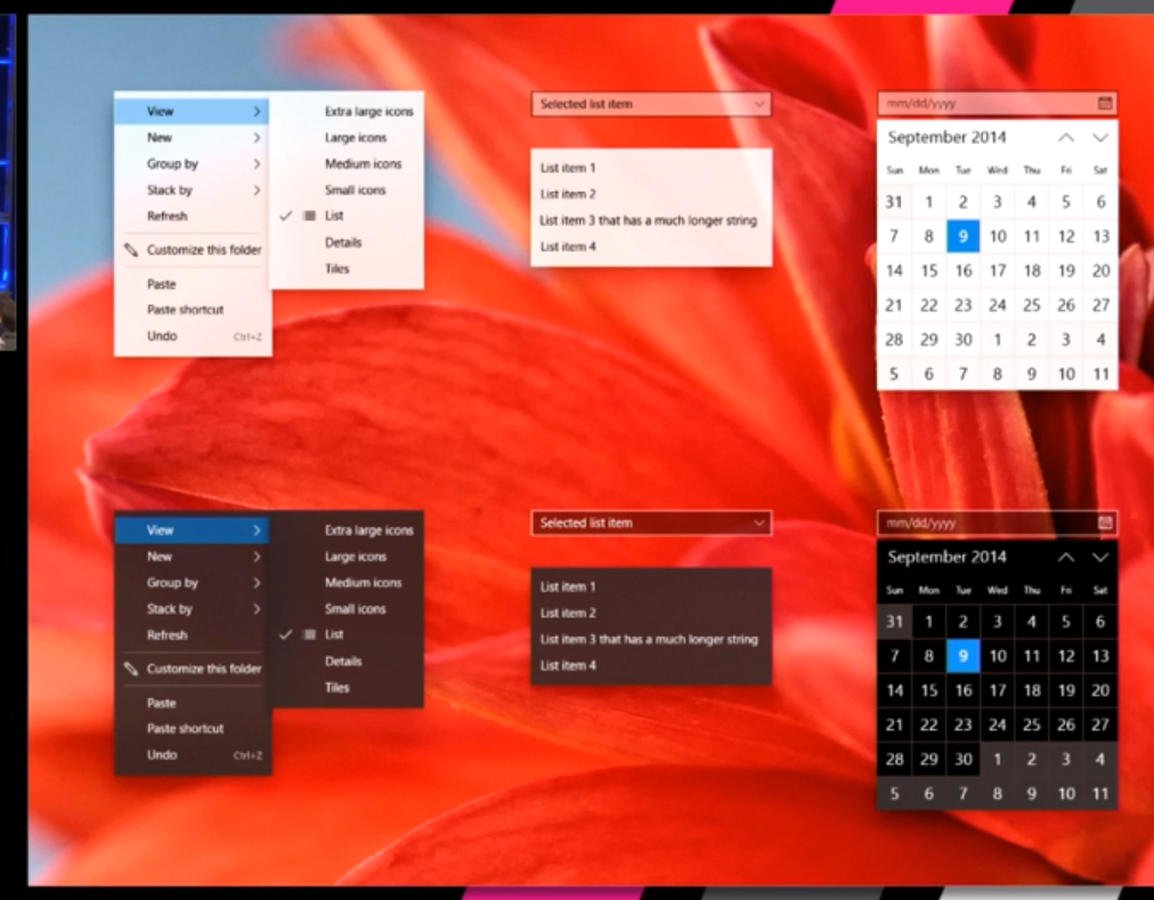The width and height of the screenshot is (1154, 900).
Task: Expand New submenu arrow in dark menu
Action: (256, 556)
